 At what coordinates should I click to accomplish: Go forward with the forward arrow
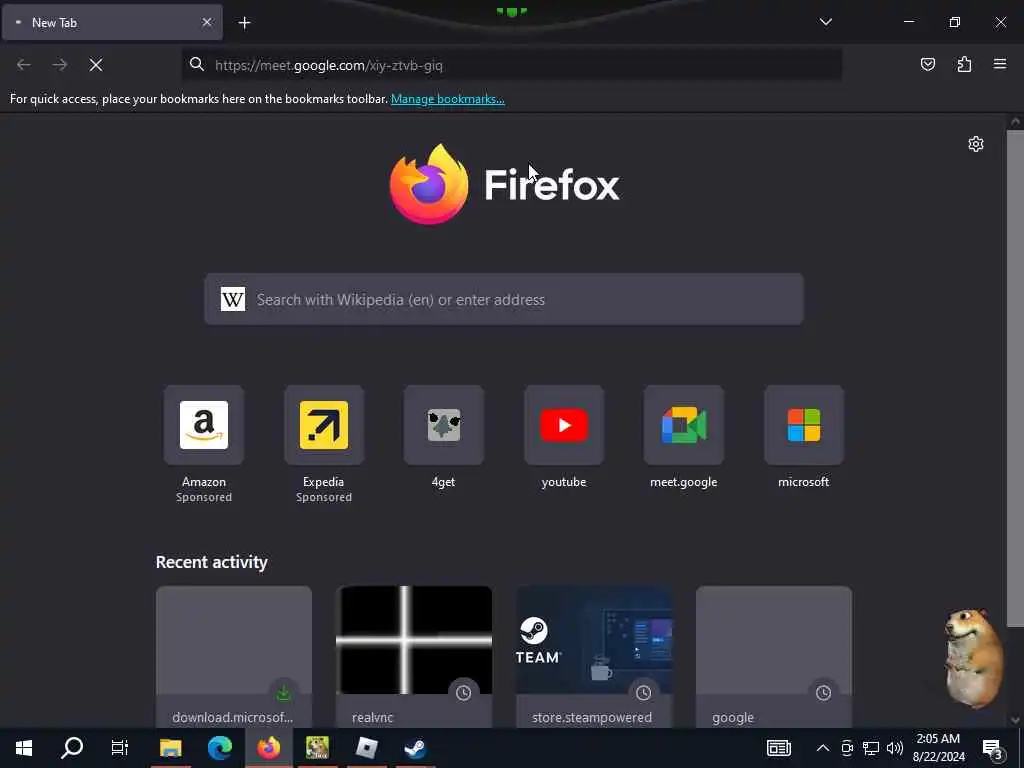[x=59, y=65]
